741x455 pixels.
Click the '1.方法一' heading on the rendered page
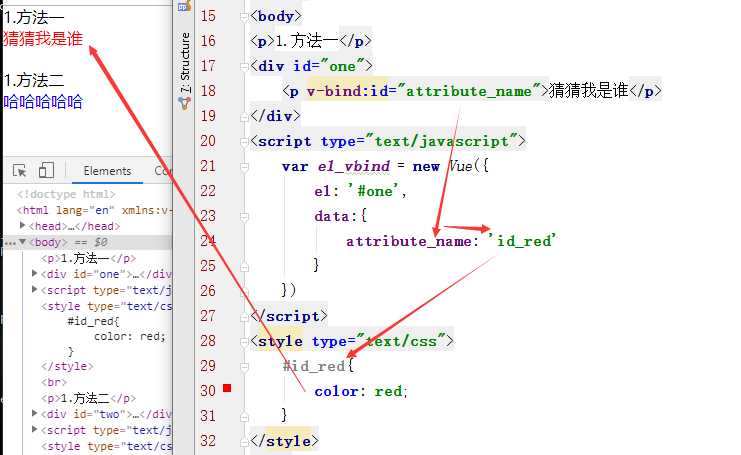click(x=34, y=17)
